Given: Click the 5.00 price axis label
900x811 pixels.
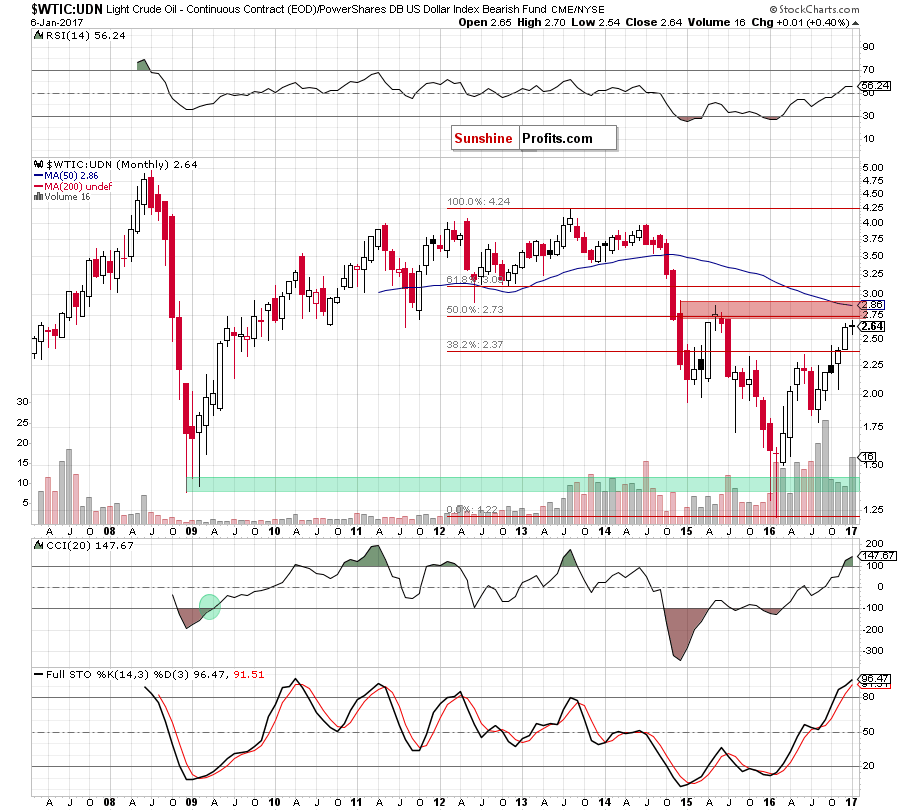Looking at the screenshot, I should [873, 168].
